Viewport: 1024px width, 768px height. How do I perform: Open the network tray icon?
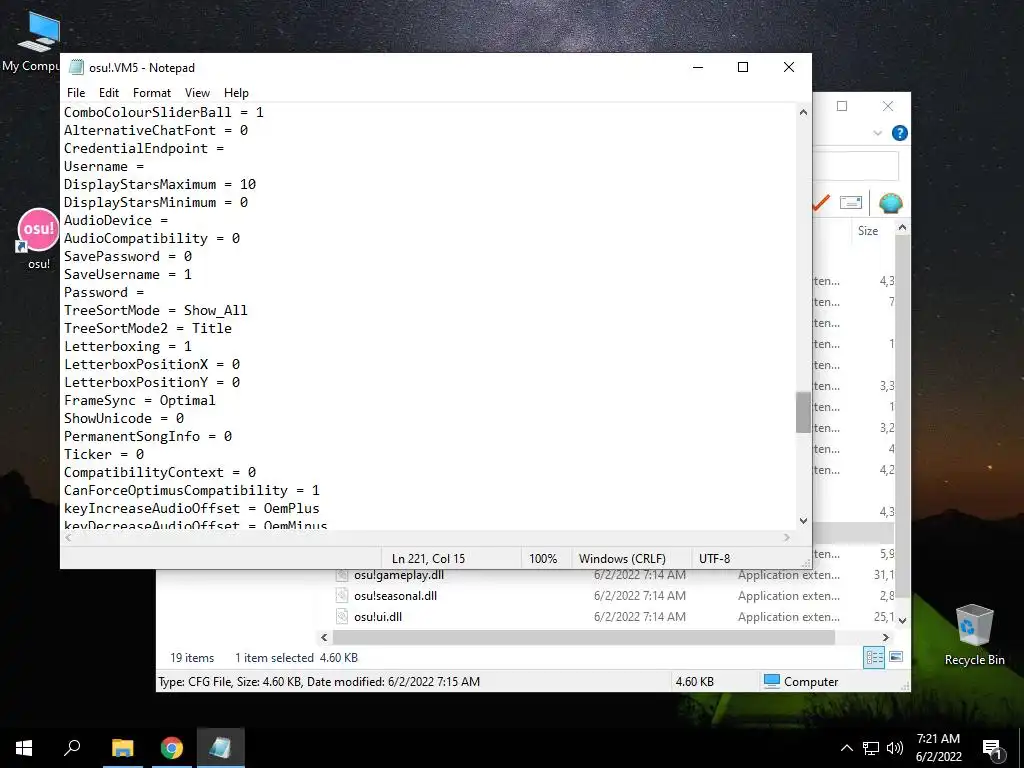point(871,748)
